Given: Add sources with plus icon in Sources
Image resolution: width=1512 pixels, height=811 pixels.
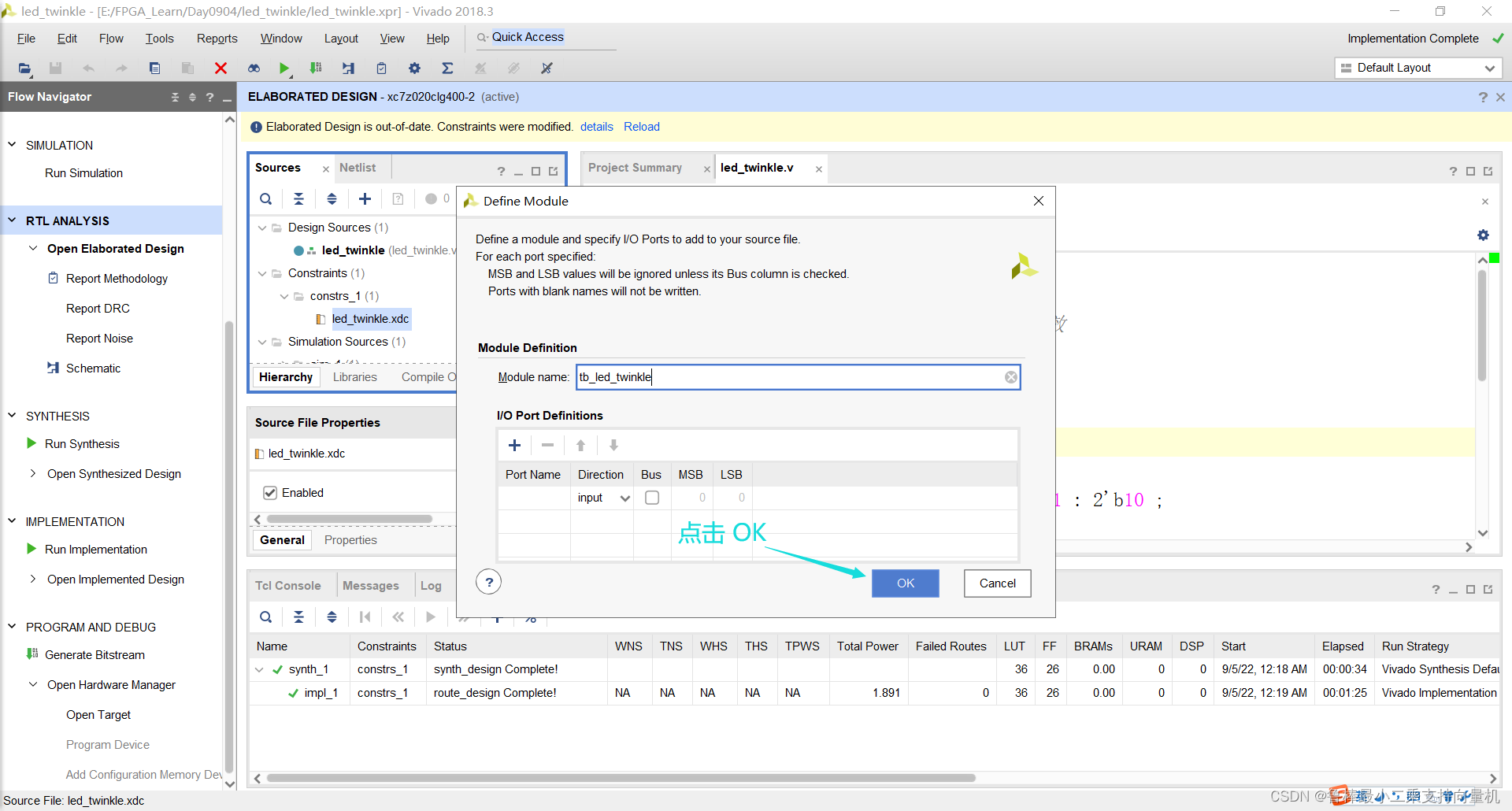Looking at the screenshot, I should [x=365, y=199].
